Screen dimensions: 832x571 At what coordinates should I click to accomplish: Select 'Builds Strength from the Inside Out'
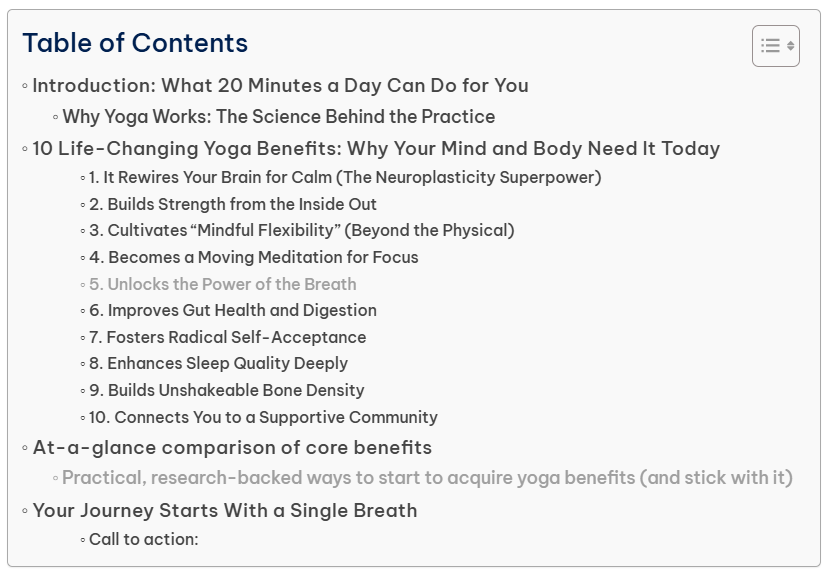pyautogui.click(x=233, y=204)
